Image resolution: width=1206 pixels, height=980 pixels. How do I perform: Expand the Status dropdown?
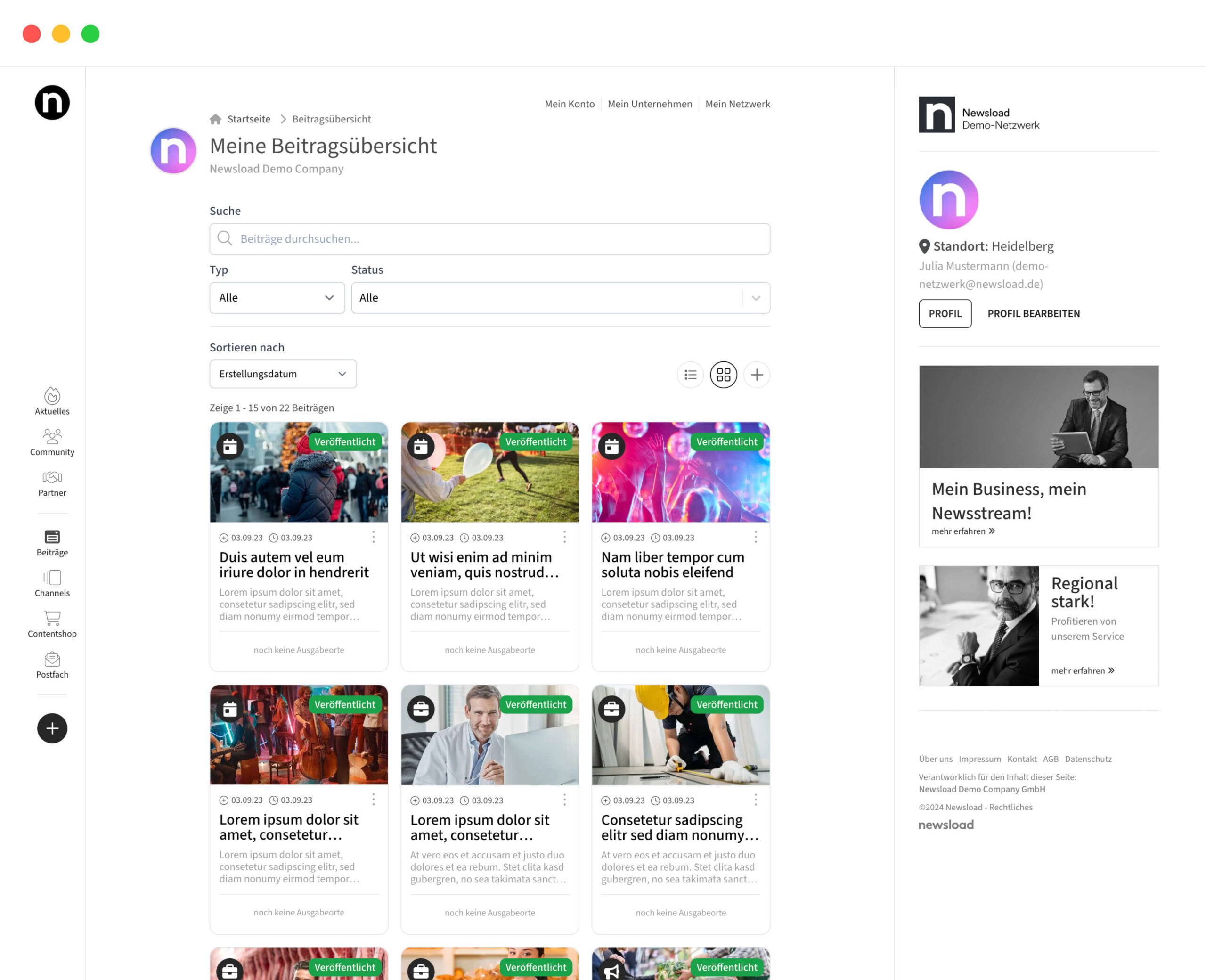(560, 297)
